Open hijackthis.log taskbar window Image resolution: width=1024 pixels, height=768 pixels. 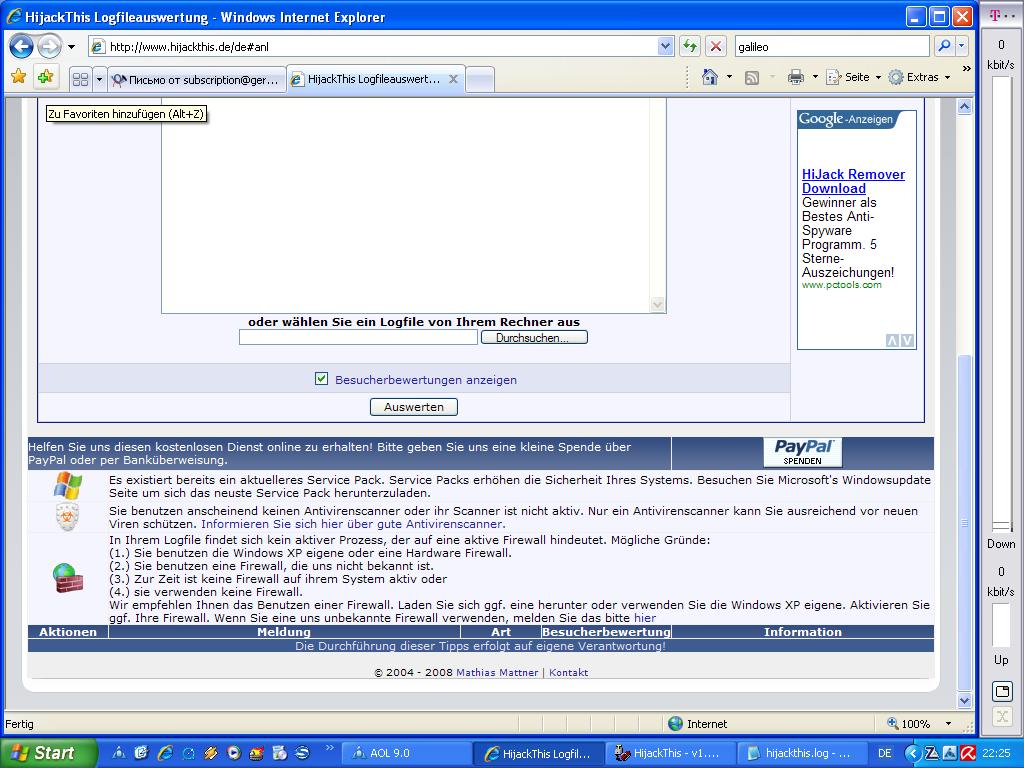click(x=800, y=753)
